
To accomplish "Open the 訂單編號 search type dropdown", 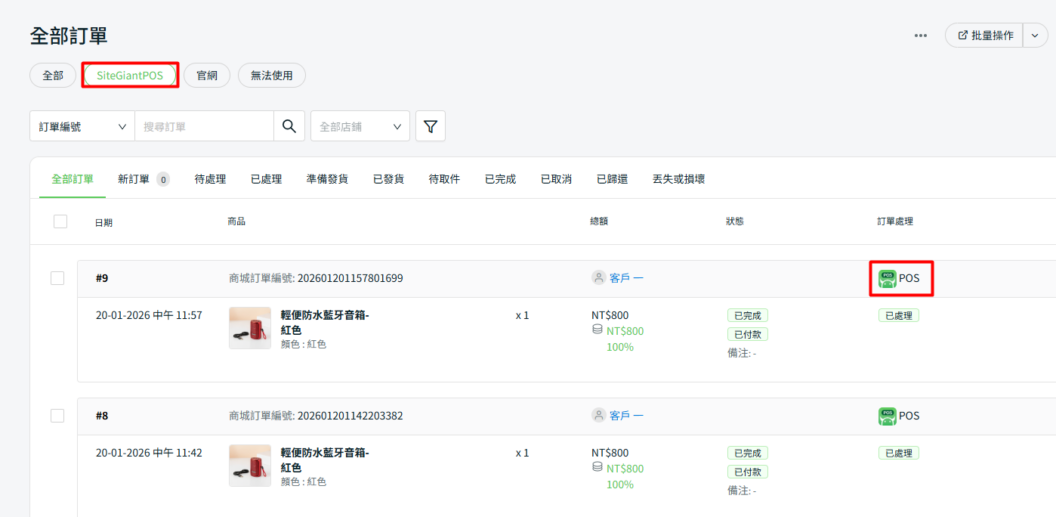I will pyautogui.click(x=82, y=126).
